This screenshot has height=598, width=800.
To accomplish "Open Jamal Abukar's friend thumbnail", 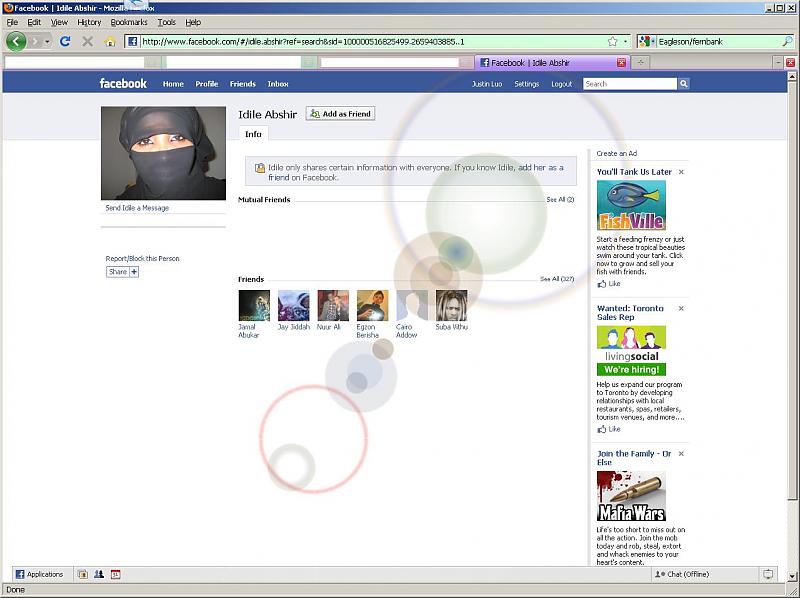I will [254, 305].
